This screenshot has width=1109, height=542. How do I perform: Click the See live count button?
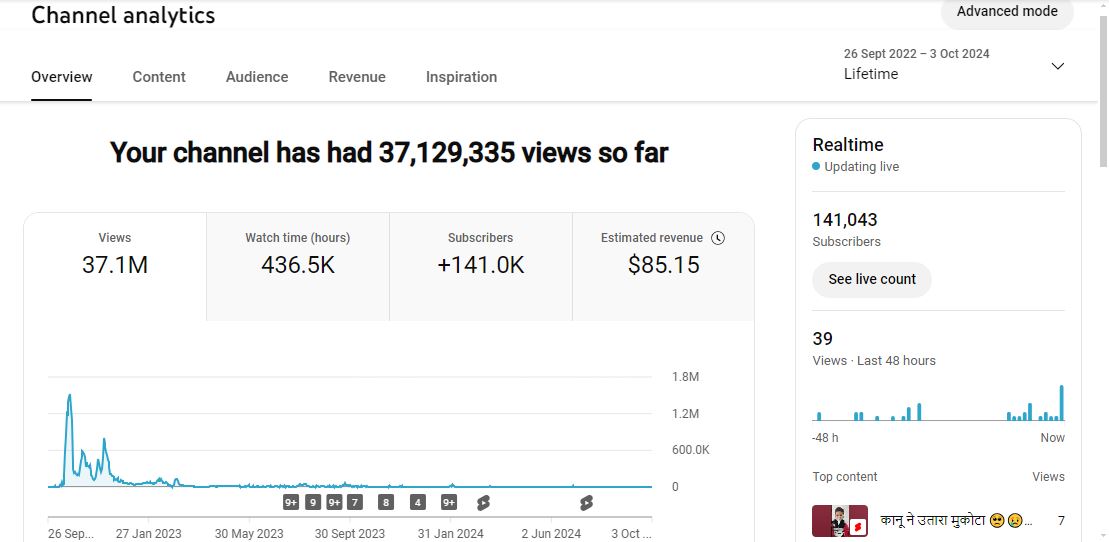(x=872, y=280)
